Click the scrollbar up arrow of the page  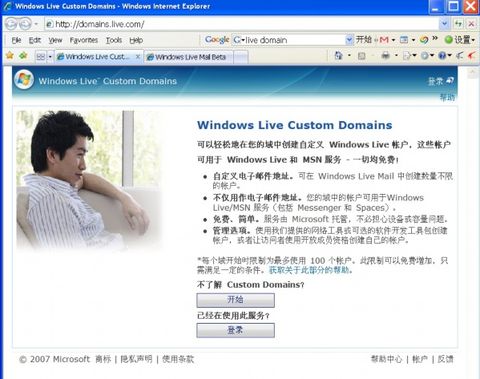(473, 73)
